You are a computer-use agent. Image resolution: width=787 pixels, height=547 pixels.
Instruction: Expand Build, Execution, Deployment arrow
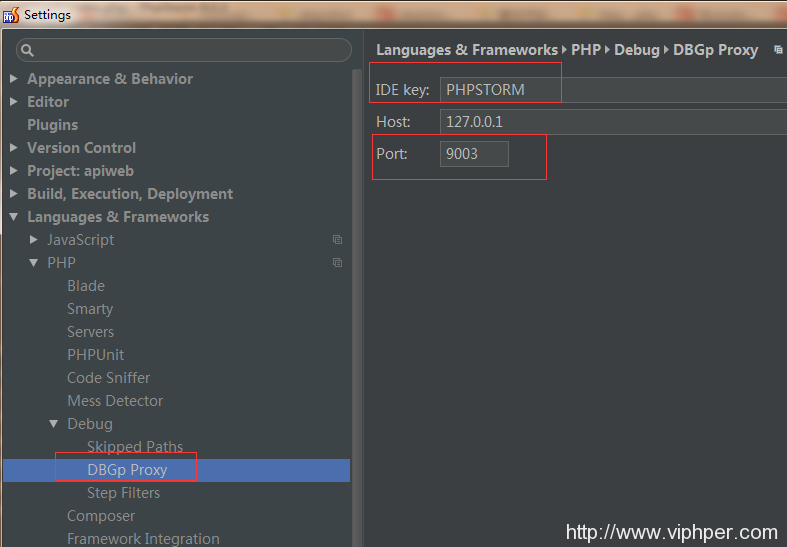pyautogui.click(x=14, y=194)
